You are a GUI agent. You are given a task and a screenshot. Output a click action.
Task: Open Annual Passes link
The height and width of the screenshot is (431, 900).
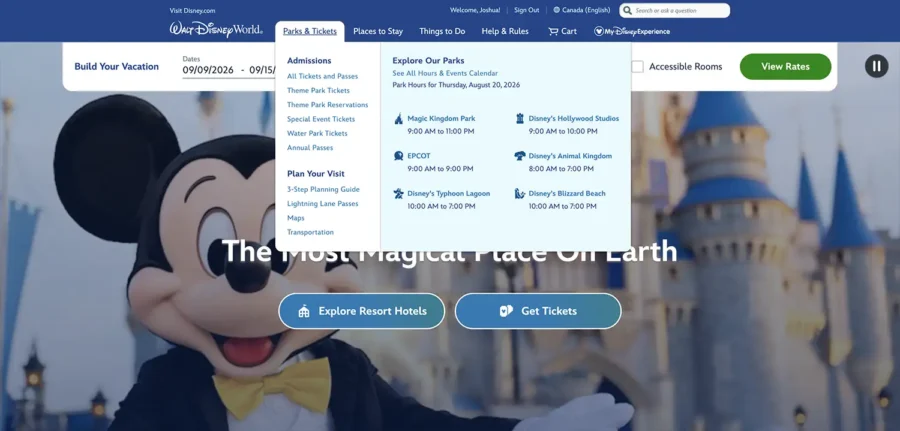[x=310, y=148]
